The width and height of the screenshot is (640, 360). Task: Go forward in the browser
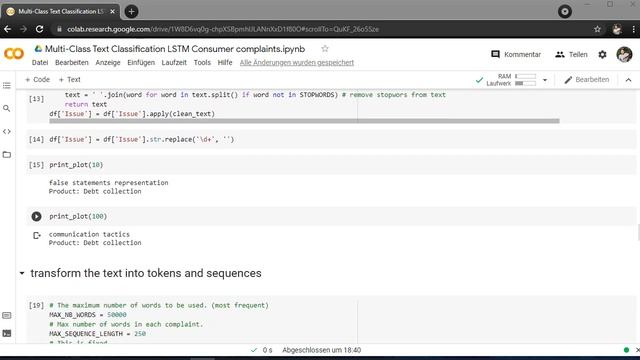(x=23, y=29)
